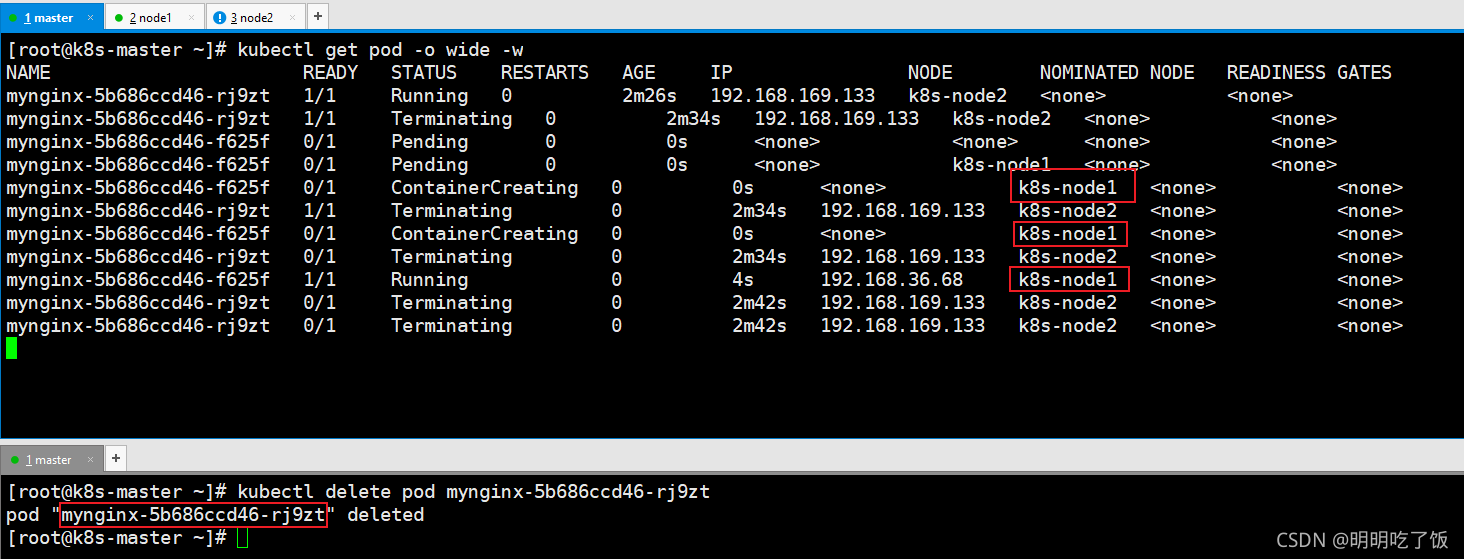This screenshot has height=559, width=1464.
Task: Click the blue alert icon on node2 tab
Action: 219,18
